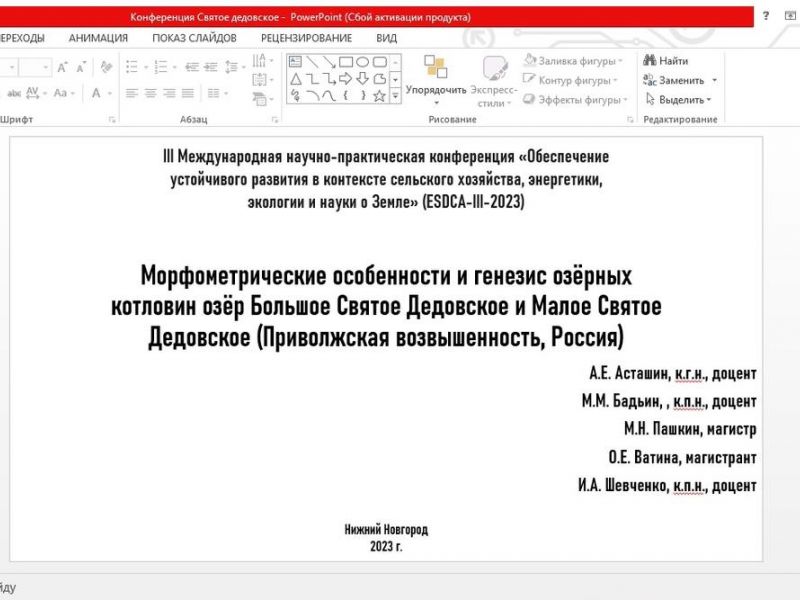Toggle left text alignment
This screenshot has height=600, width=800.
pos(131,93)
